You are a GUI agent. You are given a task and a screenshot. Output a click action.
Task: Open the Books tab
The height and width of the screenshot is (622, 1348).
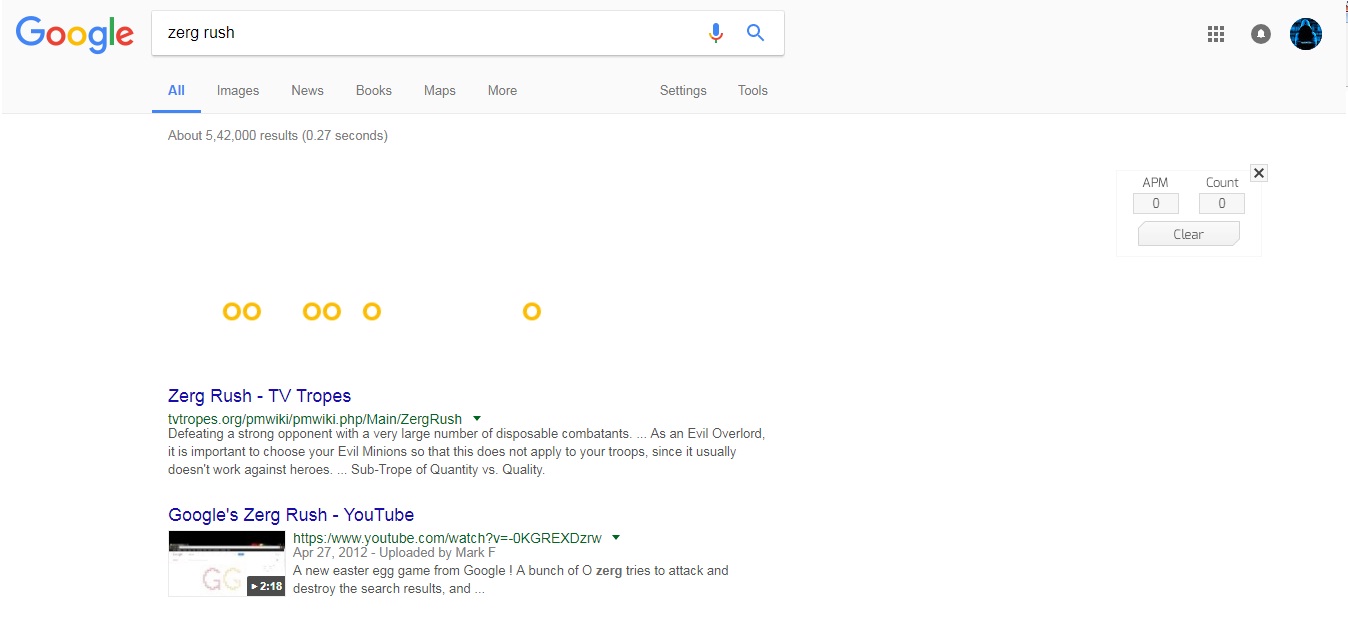374,90
